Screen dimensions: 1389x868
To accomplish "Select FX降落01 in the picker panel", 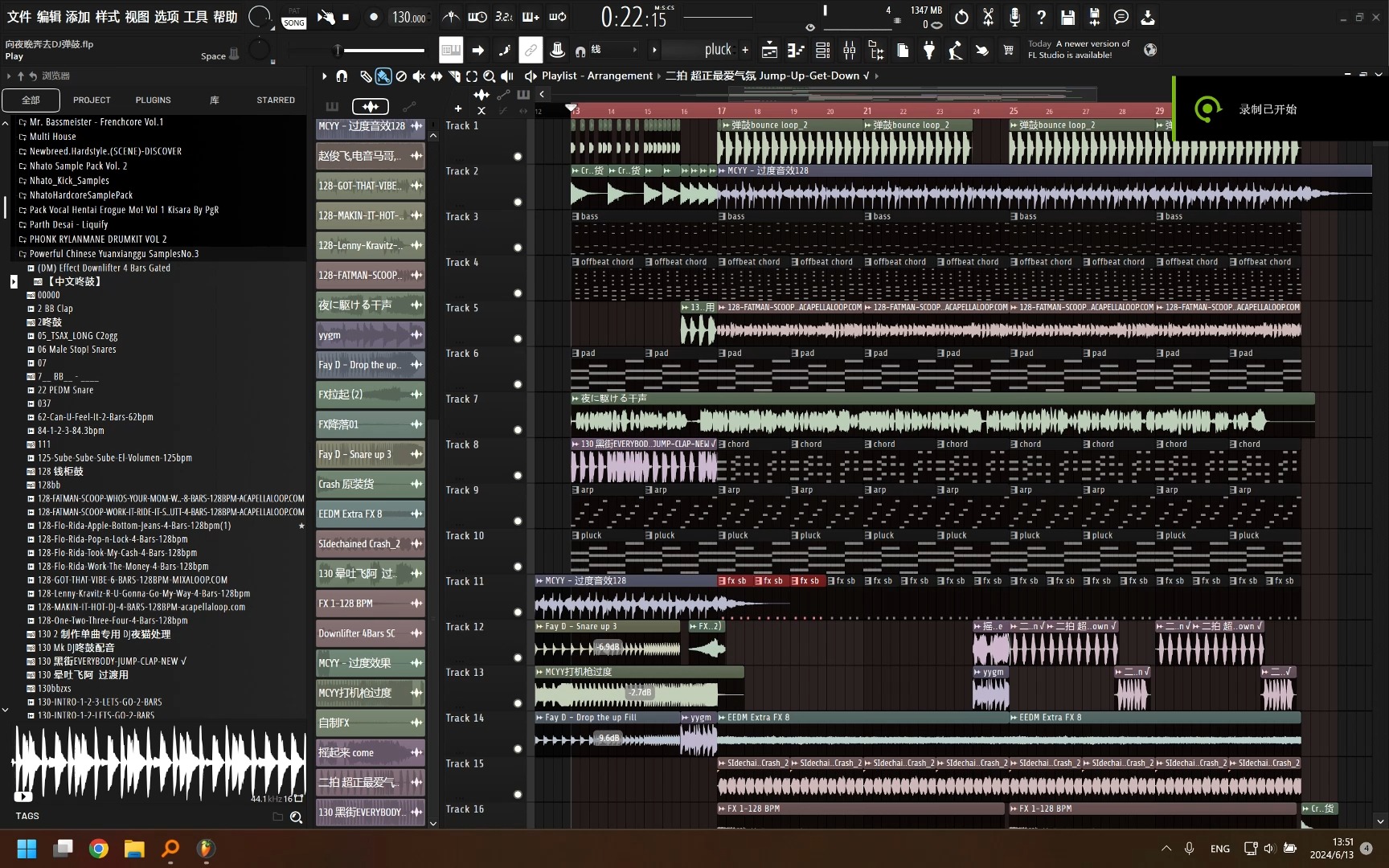I will [371, 424].
